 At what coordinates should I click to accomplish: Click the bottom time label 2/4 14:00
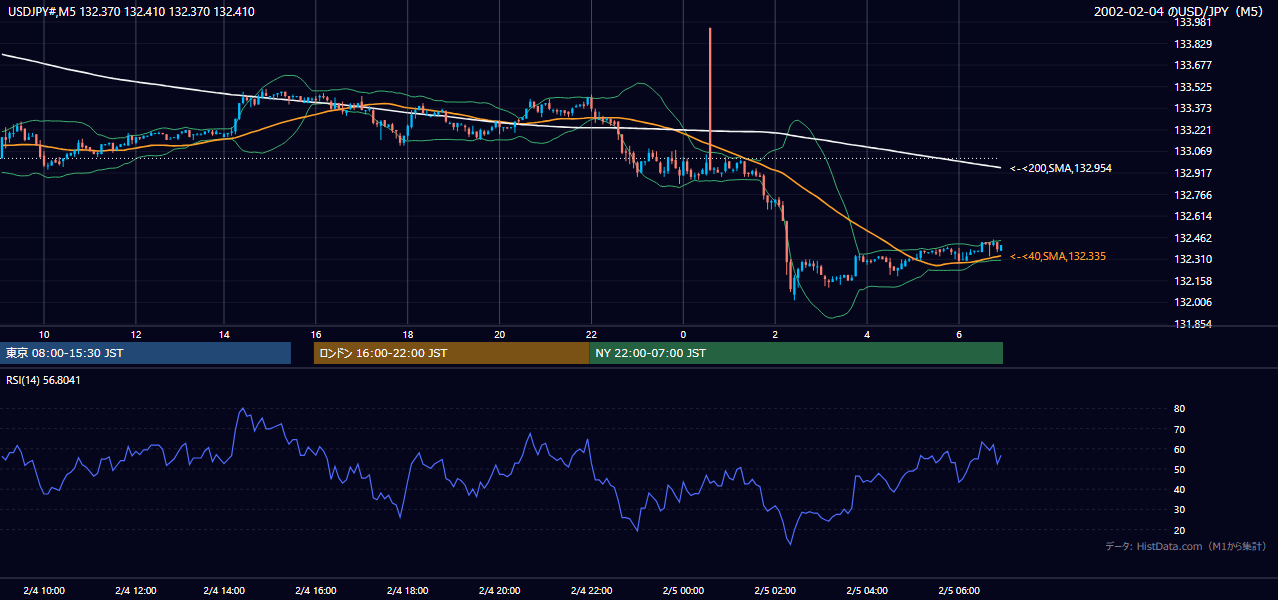point(224,590)
